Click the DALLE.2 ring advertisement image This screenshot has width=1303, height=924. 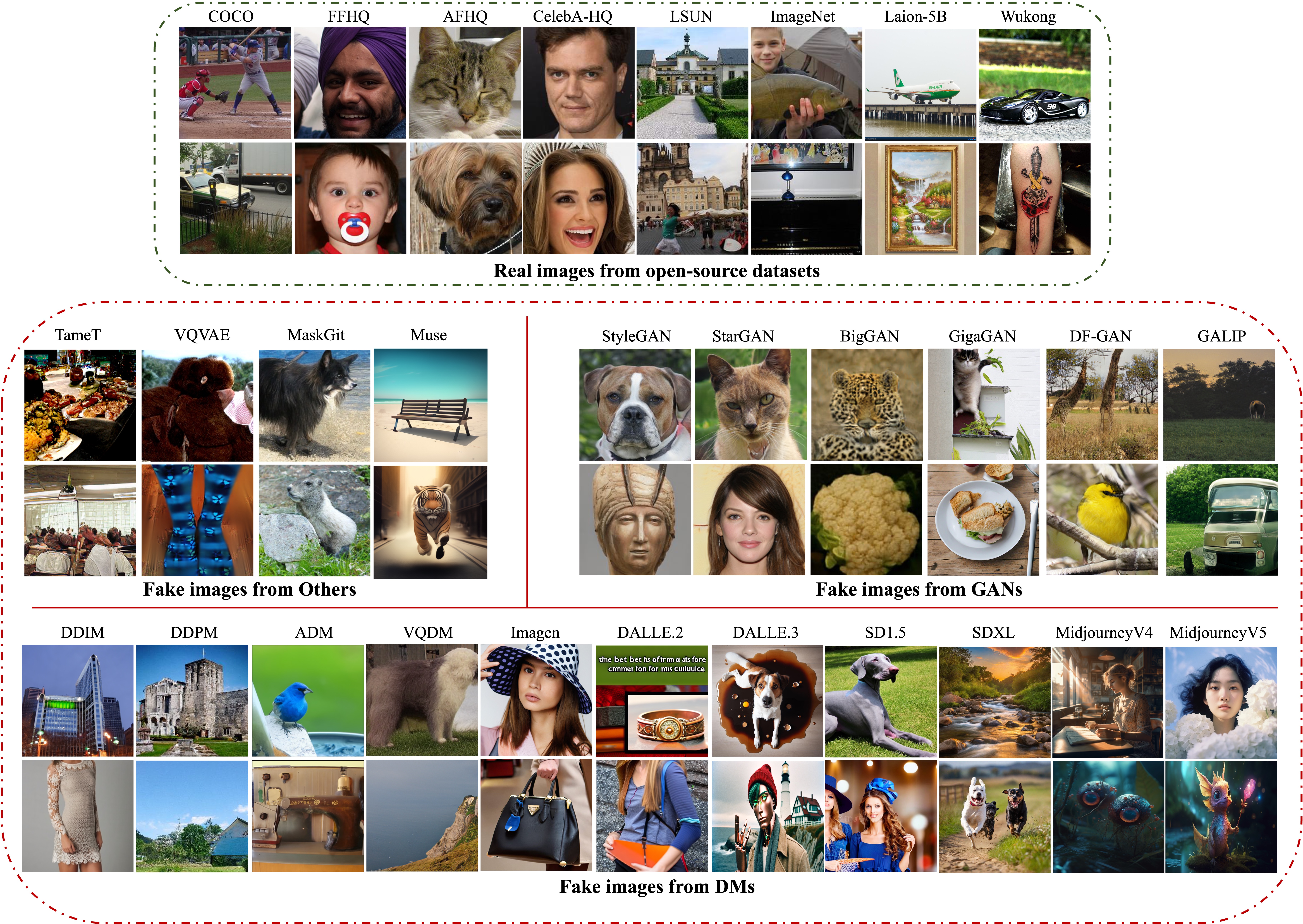(x=652, y=701)
